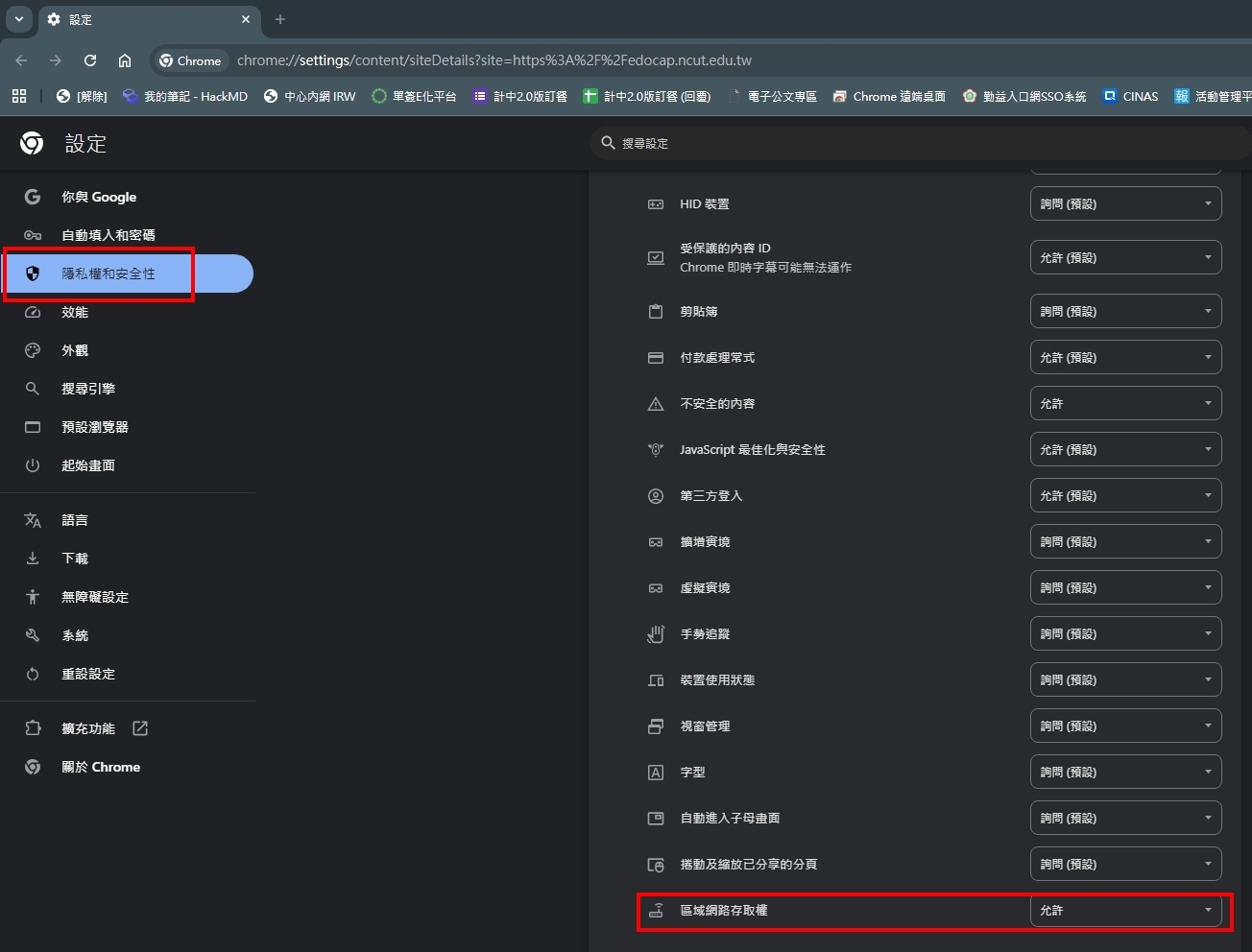Open the apps grid icon in bookmarks bar
1252x952 pixels.
(19, 96)
